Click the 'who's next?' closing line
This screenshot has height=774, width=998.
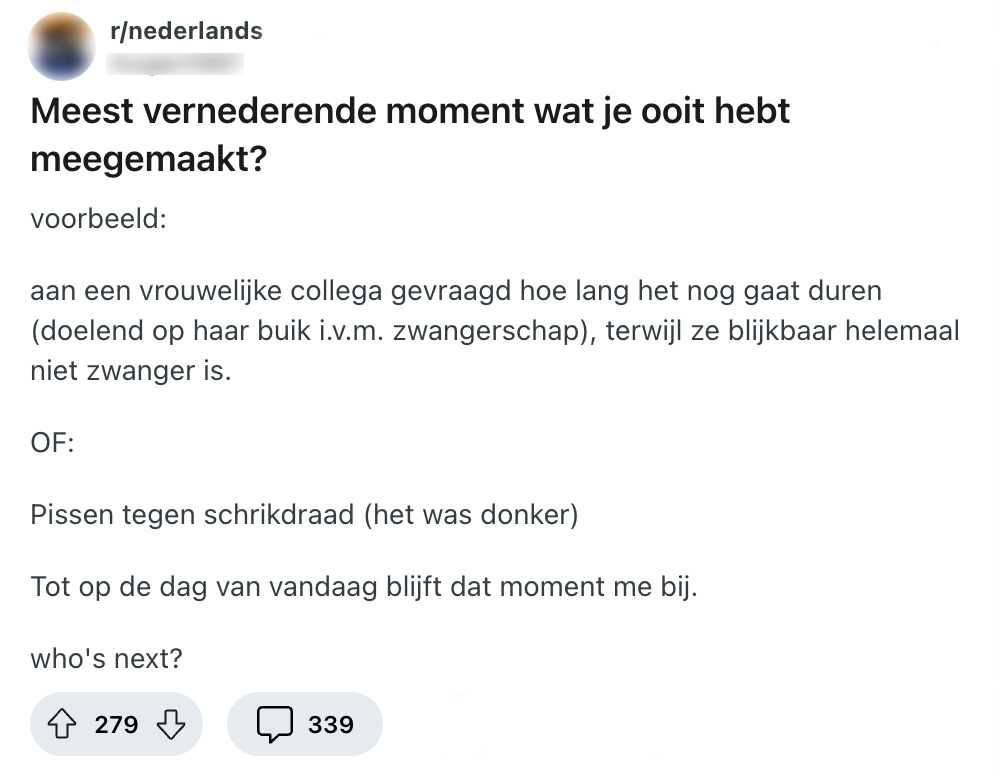(x=107, y=659)
